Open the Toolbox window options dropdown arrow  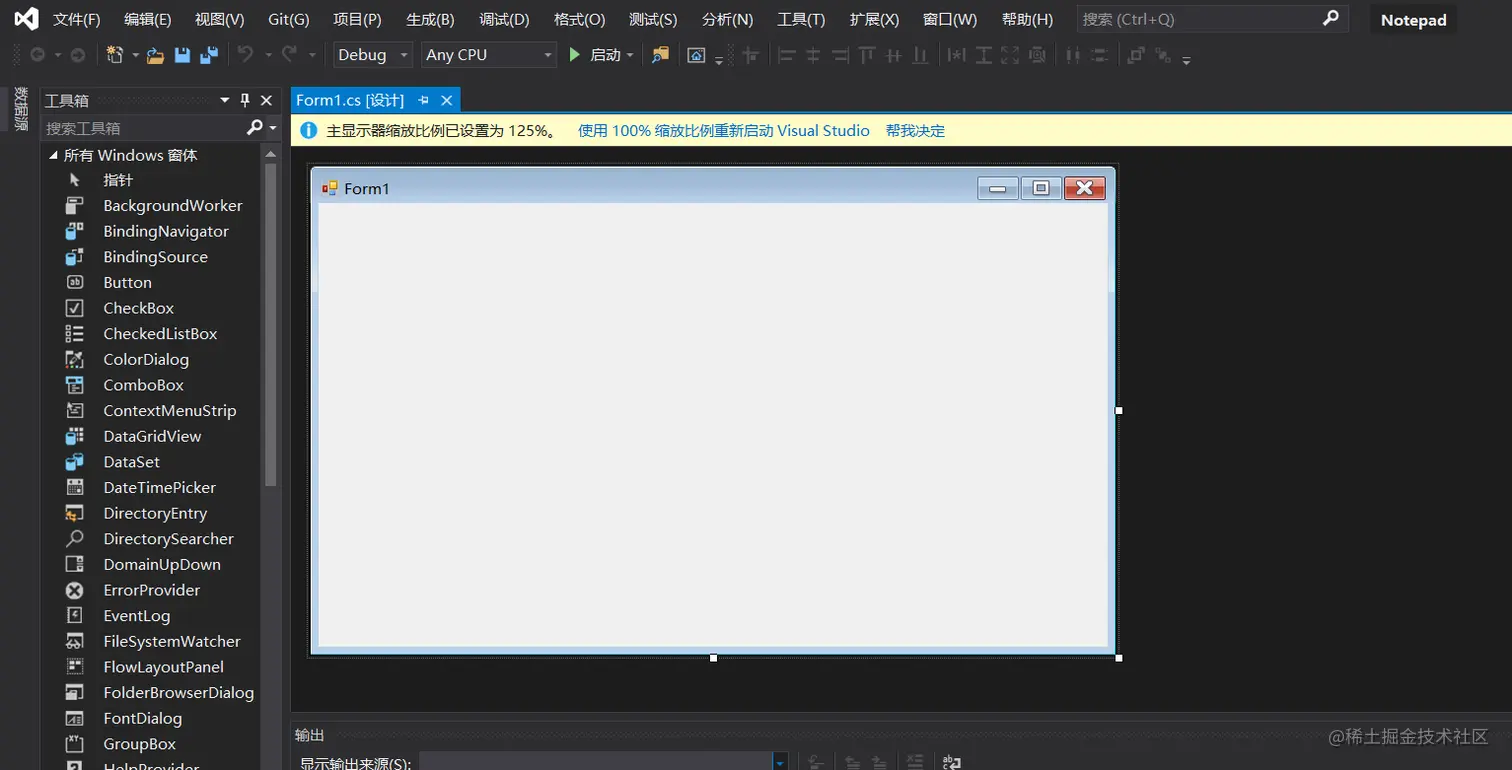225,100
